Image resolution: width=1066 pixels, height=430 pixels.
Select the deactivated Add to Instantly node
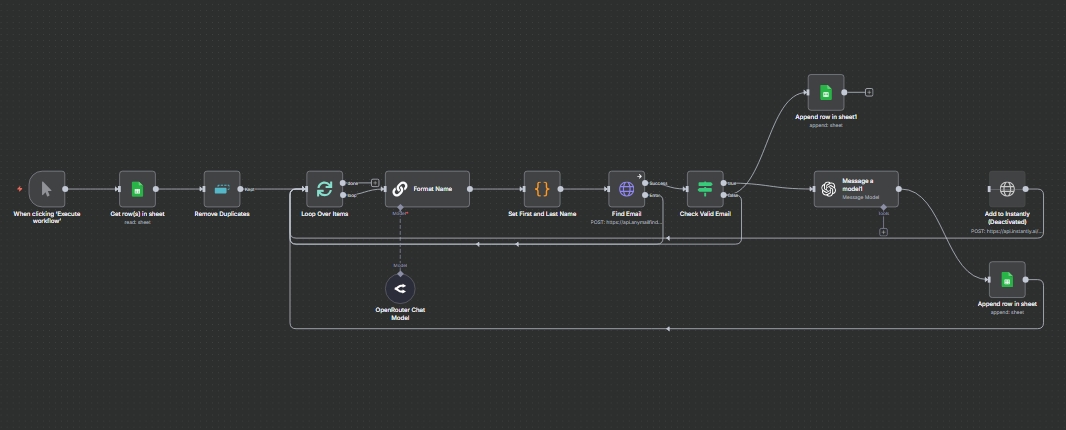(1007, 189)
